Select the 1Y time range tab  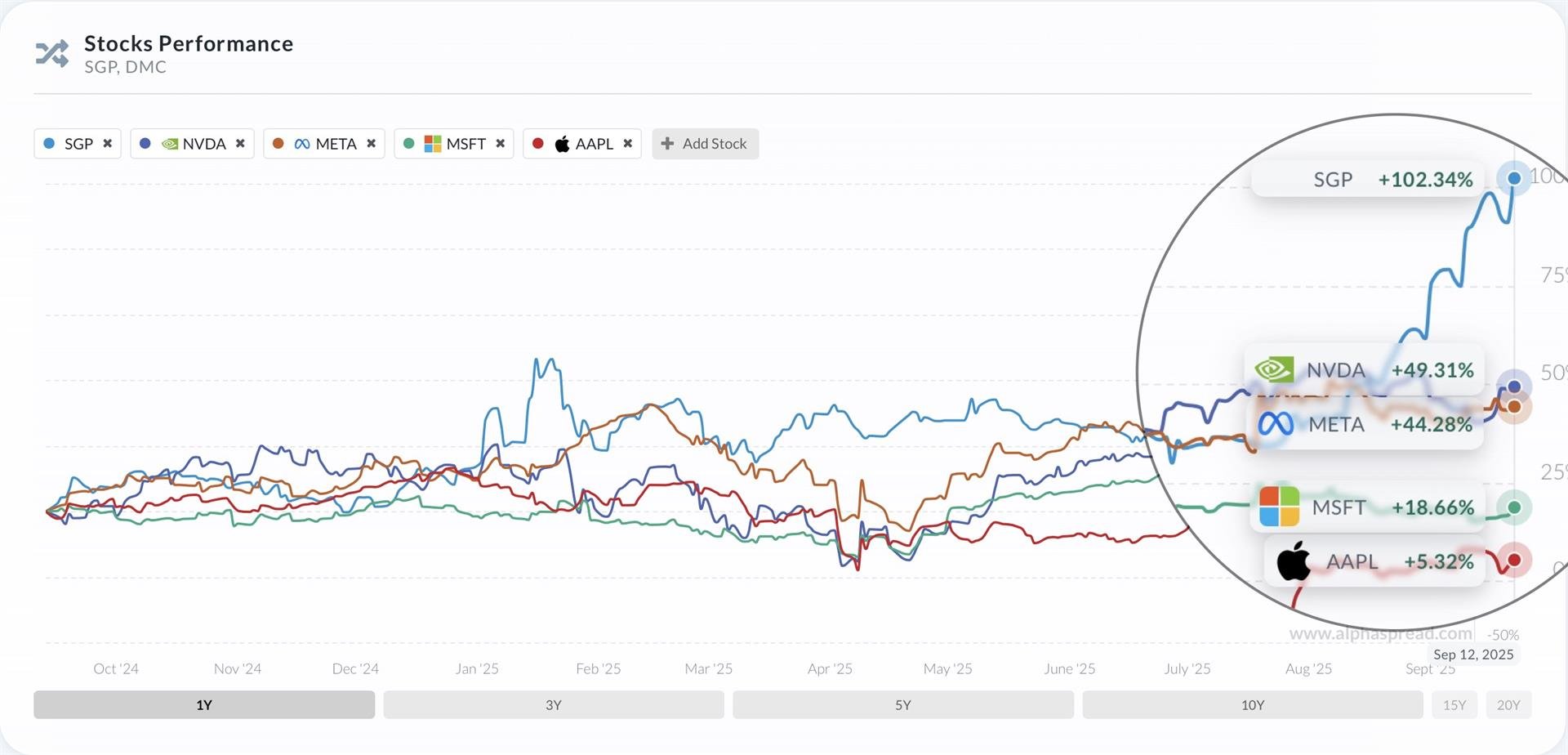click(x=204, y=704)
